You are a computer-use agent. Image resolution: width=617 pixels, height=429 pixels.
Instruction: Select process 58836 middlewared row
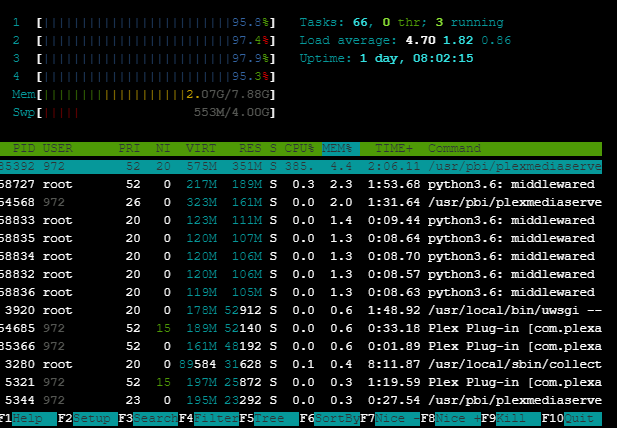tap(301, 292)
